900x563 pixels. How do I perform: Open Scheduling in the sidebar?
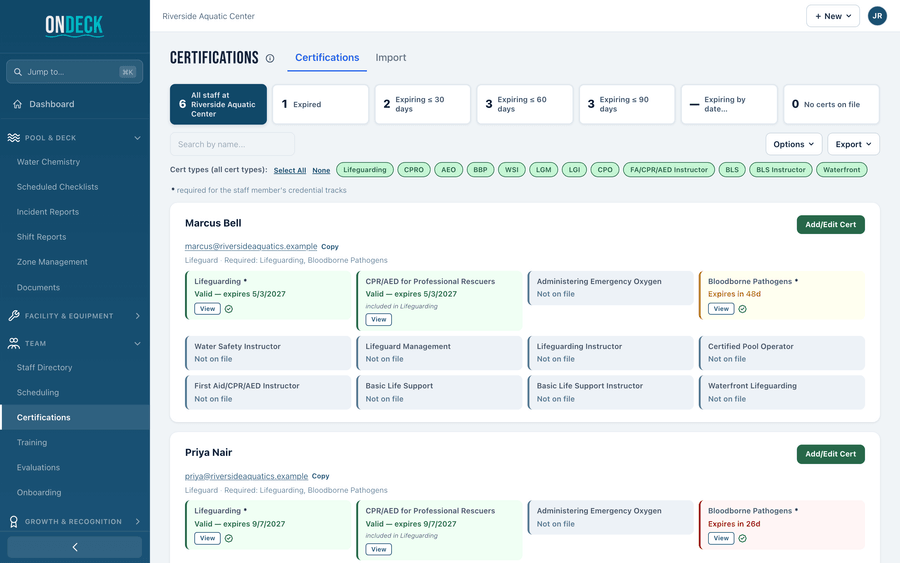point(38,393)
